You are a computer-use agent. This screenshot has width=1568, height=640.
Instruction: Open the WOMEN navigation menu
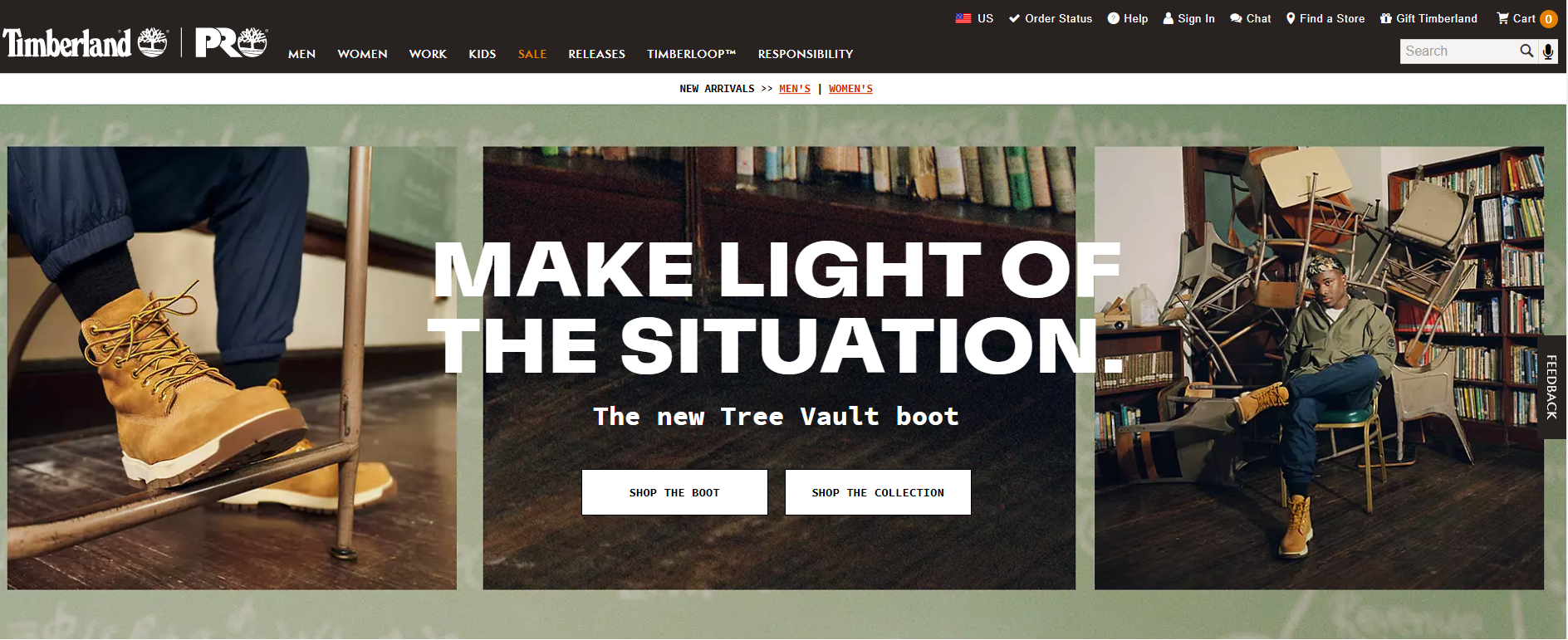pyautogui.click(x=362, y=54)
